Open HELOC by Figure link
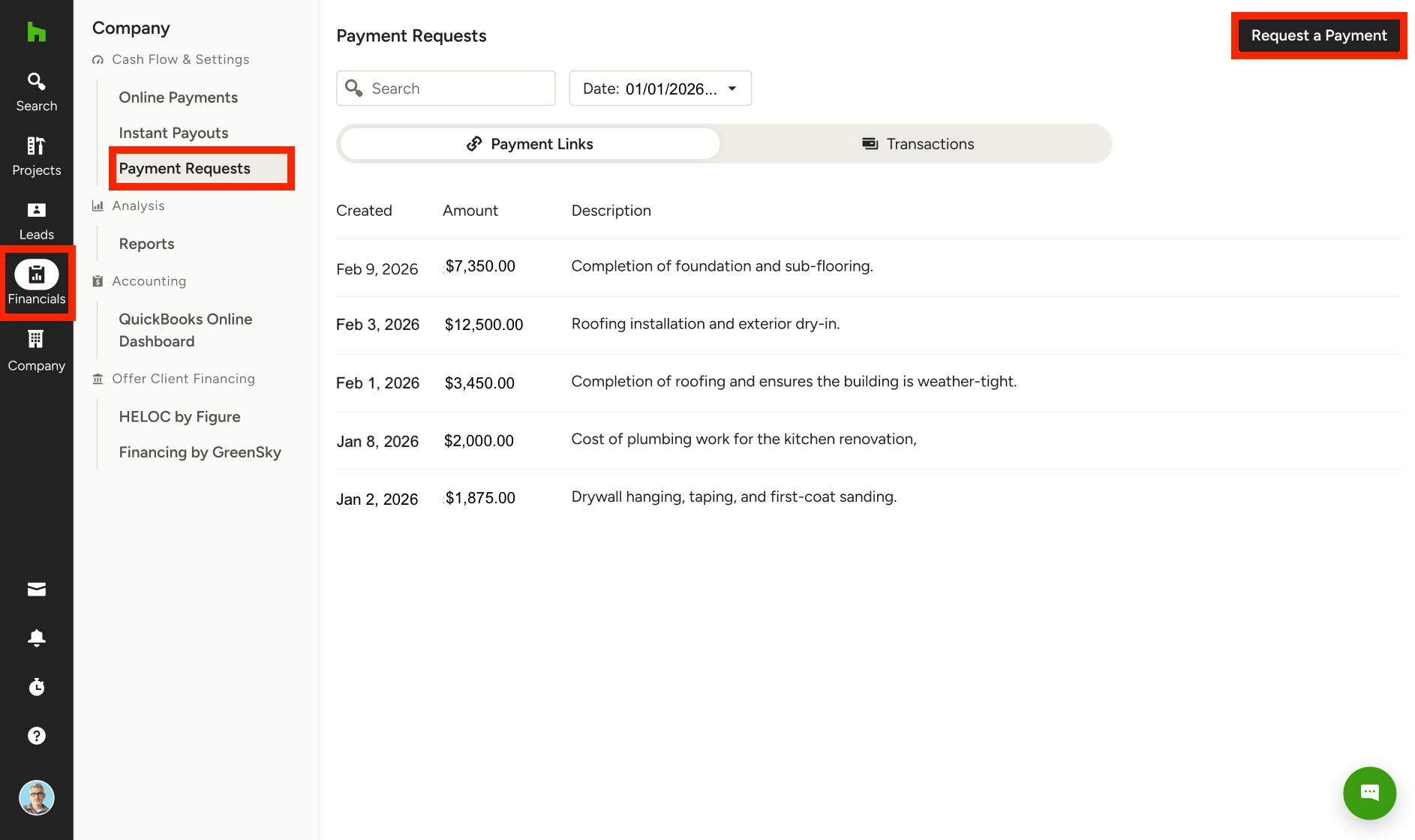1415x840 pixels. (x=179, y=416)
